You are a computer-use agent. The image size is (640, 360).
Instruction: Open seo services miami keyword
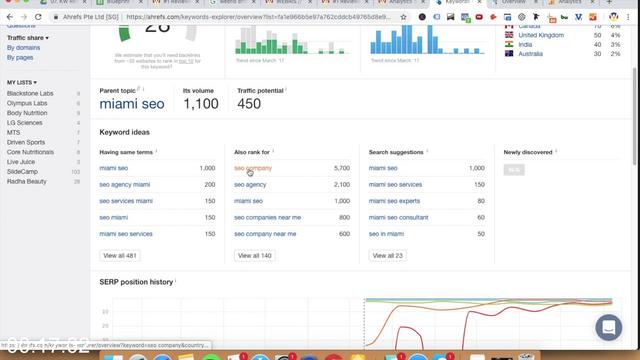pos(126,201)
